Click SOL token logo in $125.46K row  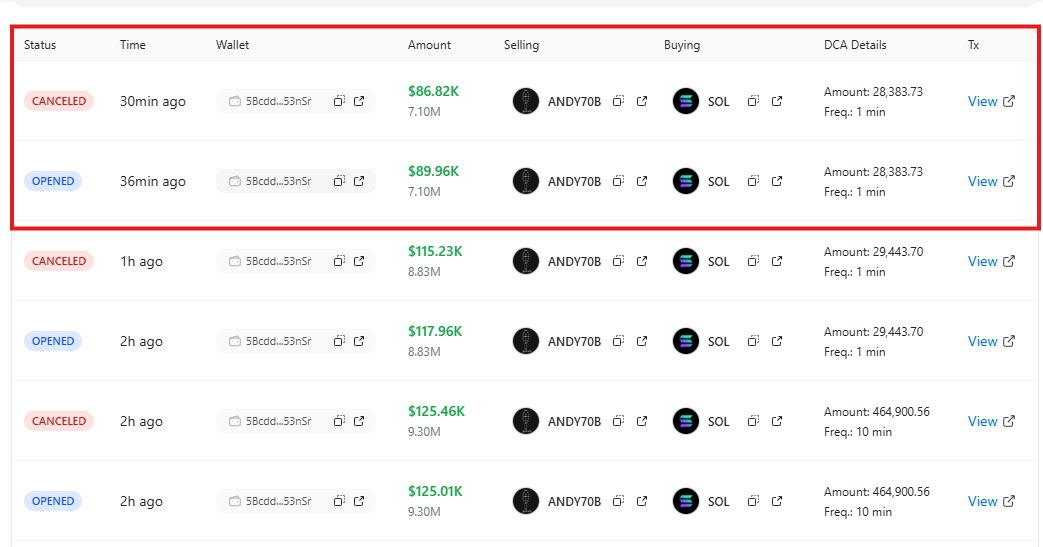click(686, 421)
